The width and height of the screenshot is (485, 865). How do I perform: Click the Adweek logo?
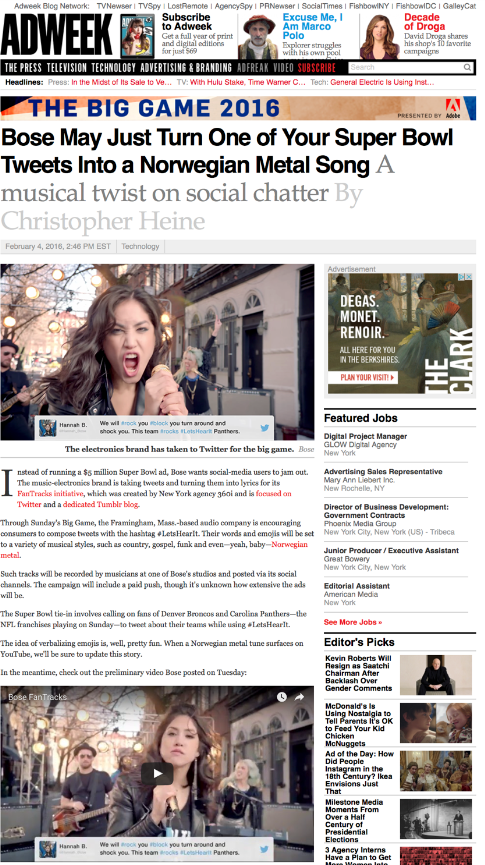[x=57, y=36]
